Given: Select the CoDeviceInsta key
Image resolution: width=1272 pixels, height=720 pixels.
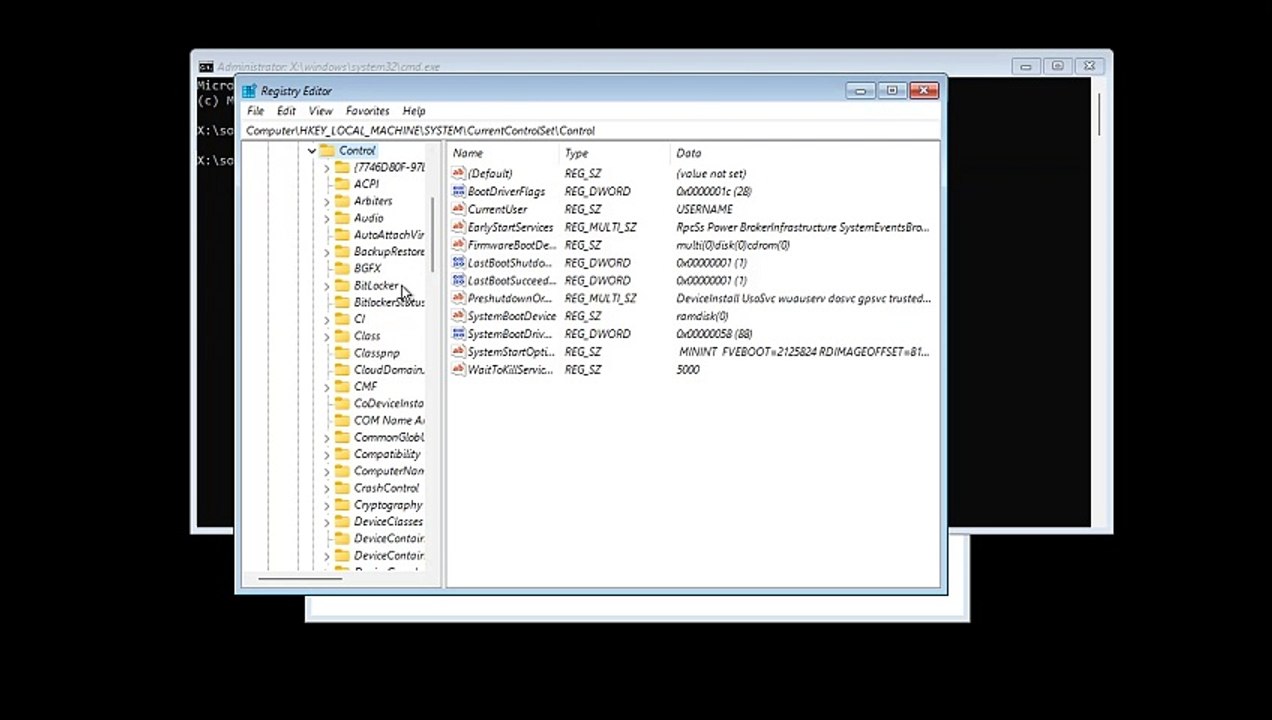Looking at the screenshot, I should [389, 403].
